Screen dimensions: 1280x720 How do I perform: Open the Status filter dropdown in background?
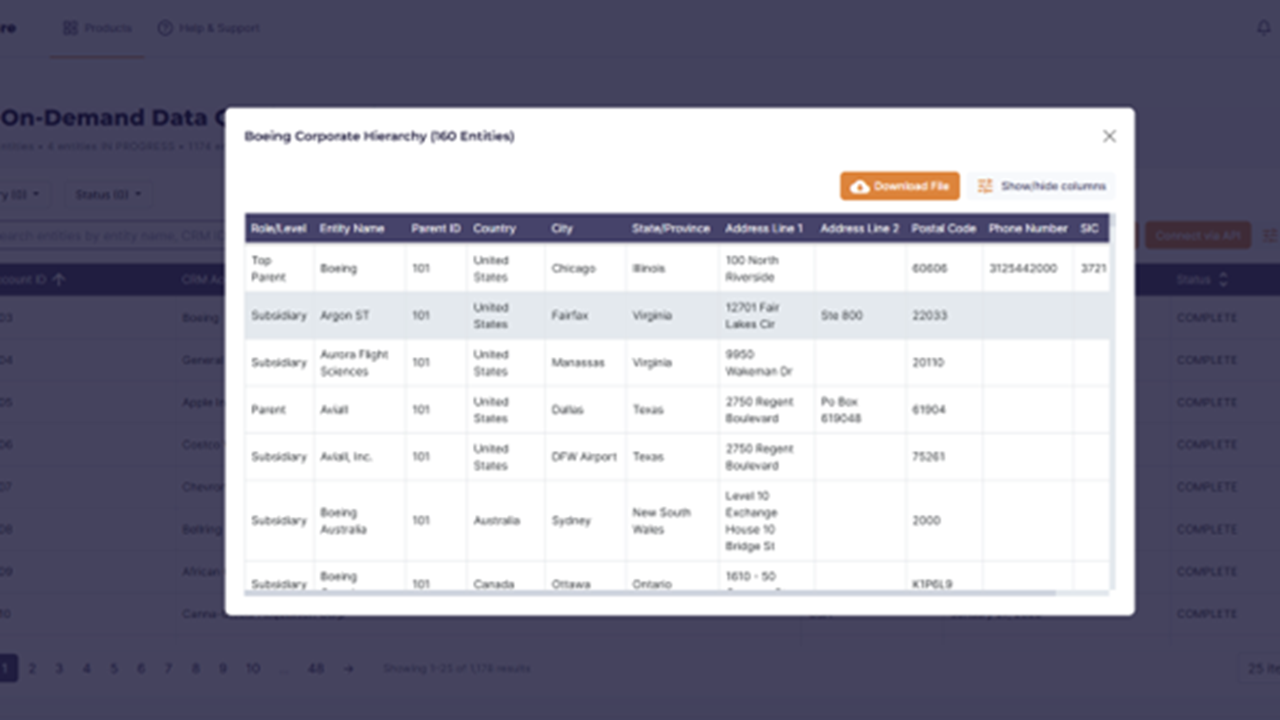pos(108,194)
